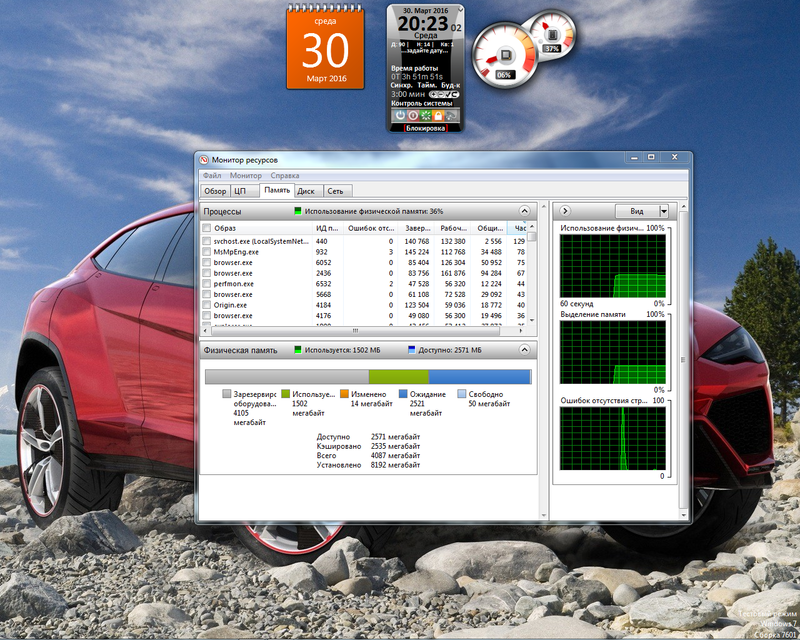Switch to the ЦП tab
This screenshot has height=640, width=800.
(241, 190)
